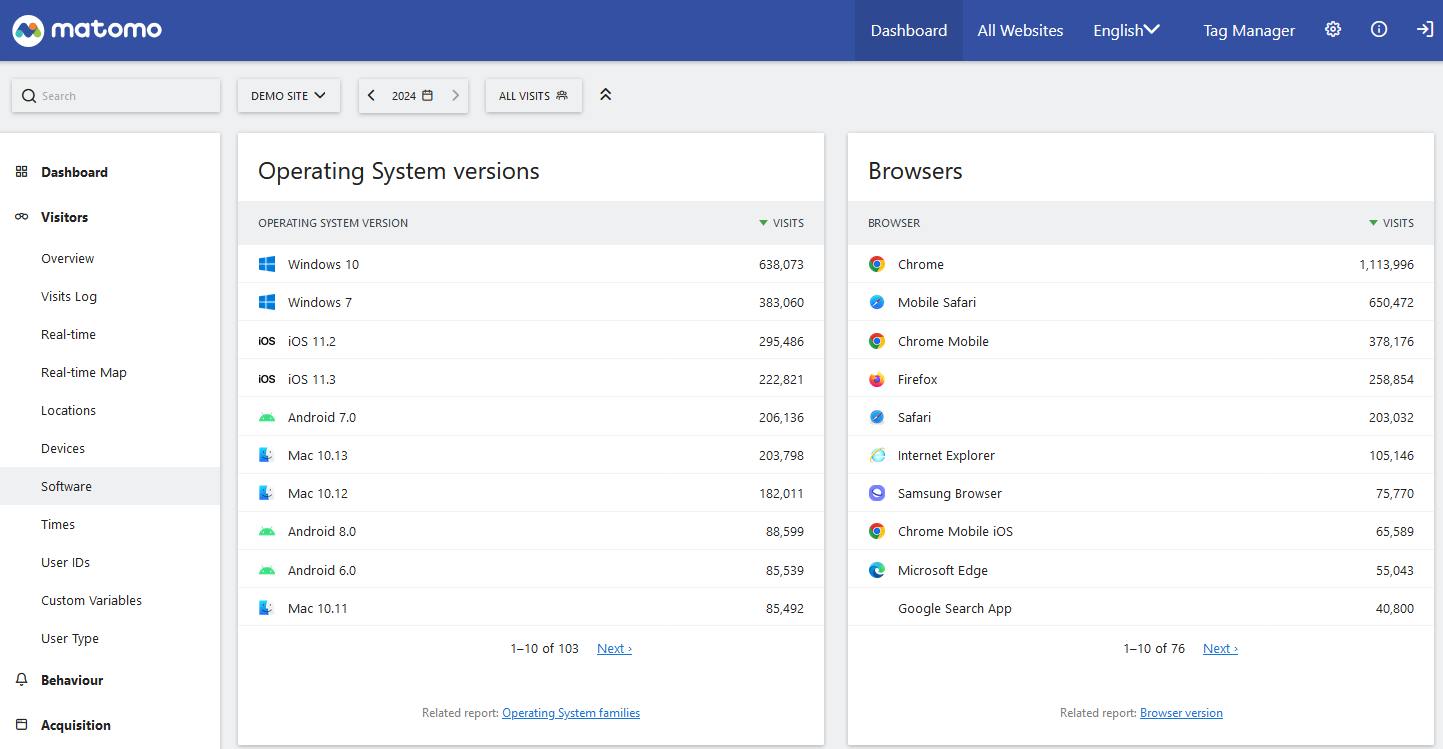The height and width of the screenshot is (749, 1443).
Task: Click the Microsoft Edge icon
Action: click(877, 571)
